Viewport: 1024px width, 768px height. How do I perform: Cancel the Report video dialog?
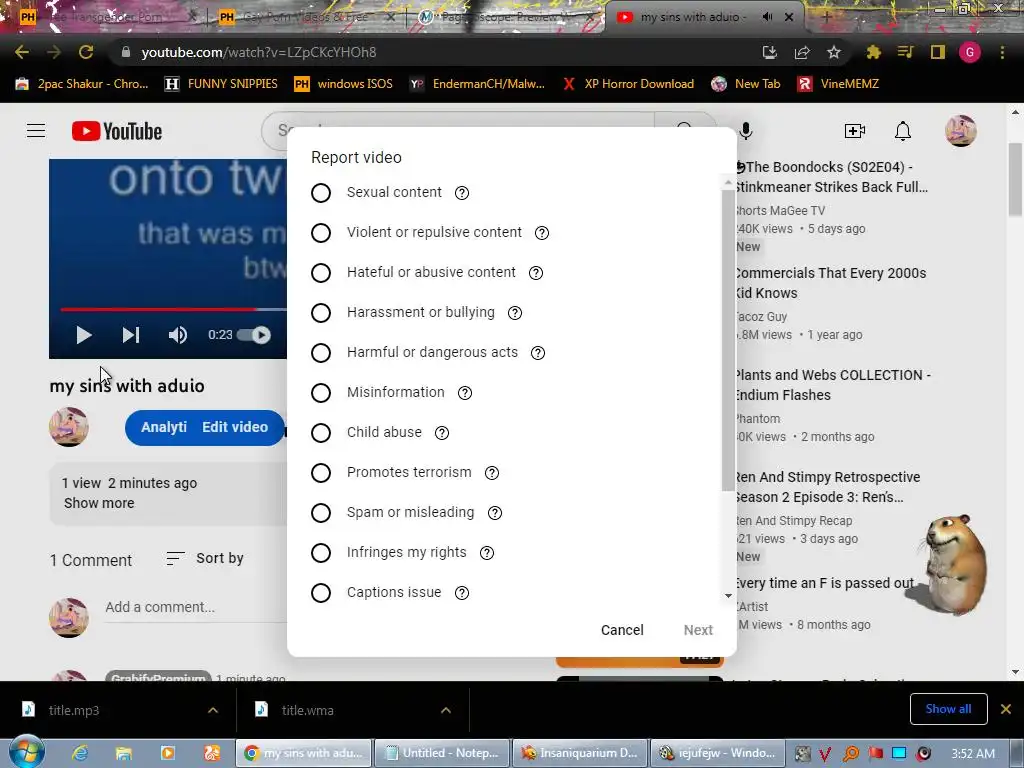pyautogui.click(x=622, y=630)
